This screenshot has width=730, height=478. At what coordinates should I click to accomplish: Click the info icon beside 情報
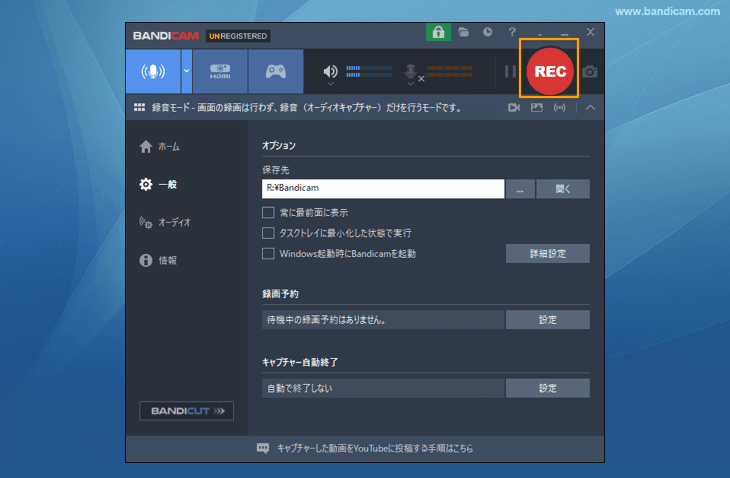coord(146,260)
